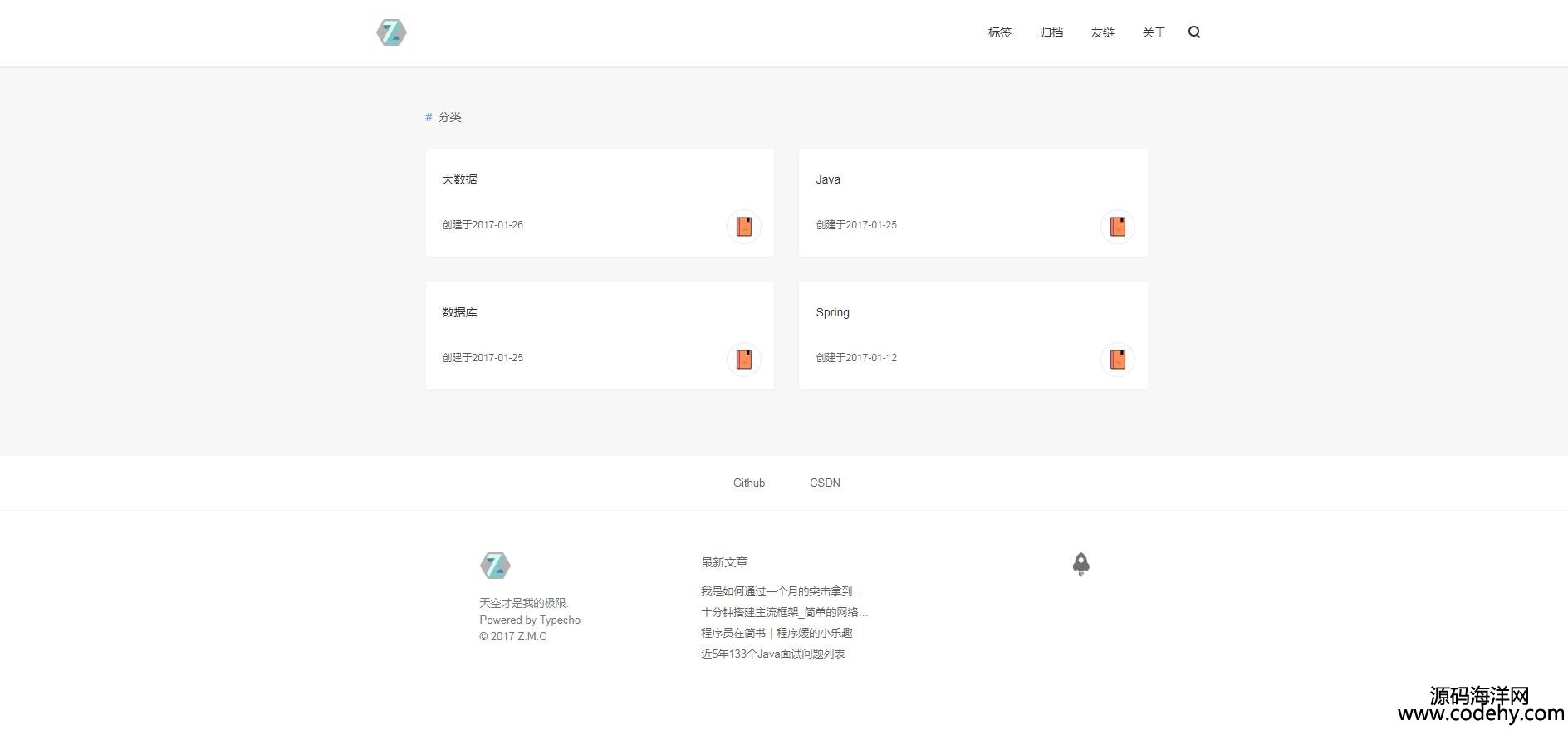Image resolution: width=1568 pixels, height=730 pixels.
Task: Visit the Github link
Action: click(749, 483)
